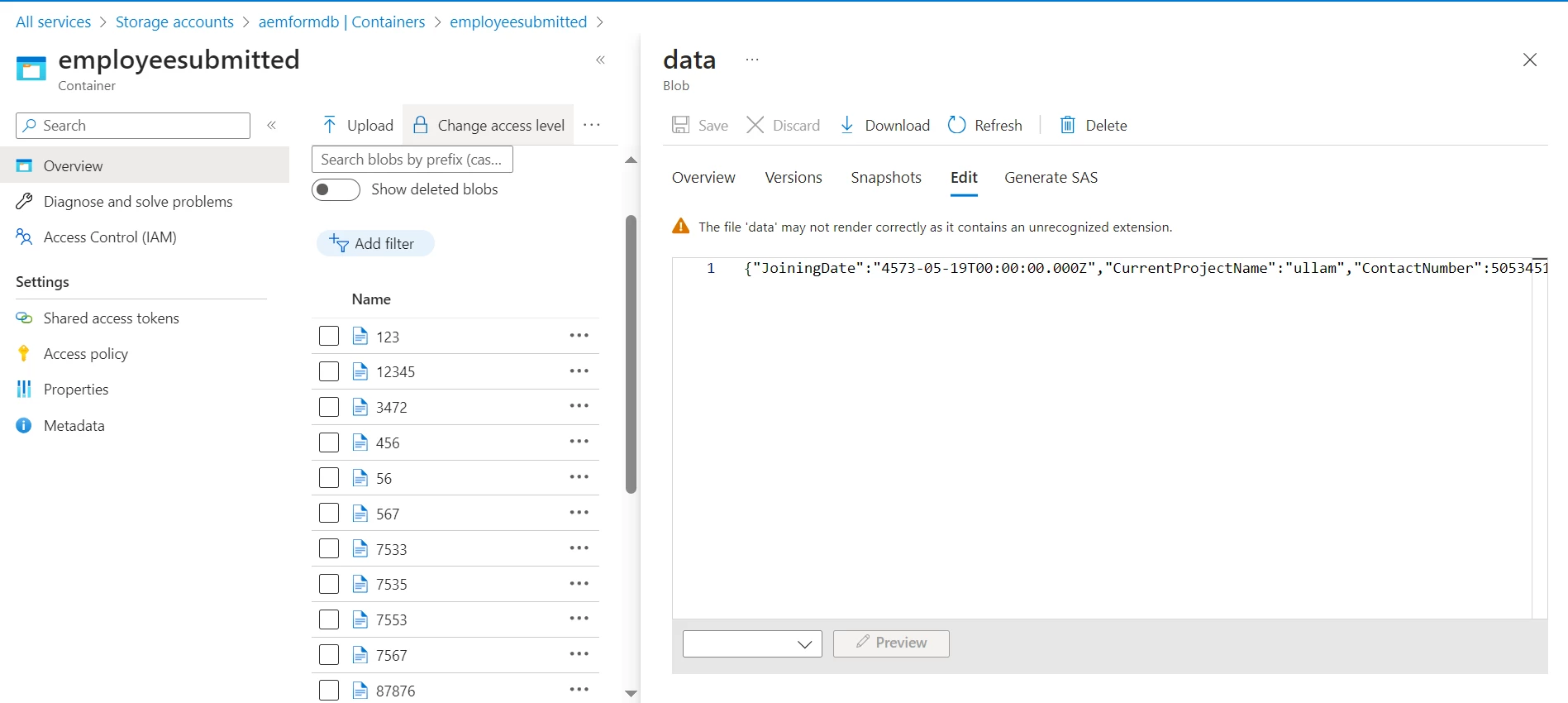This screenshot has height=703, width=1568.
Task: Click the disabled Save floppy disk icon
Action: tap(680, 125)
